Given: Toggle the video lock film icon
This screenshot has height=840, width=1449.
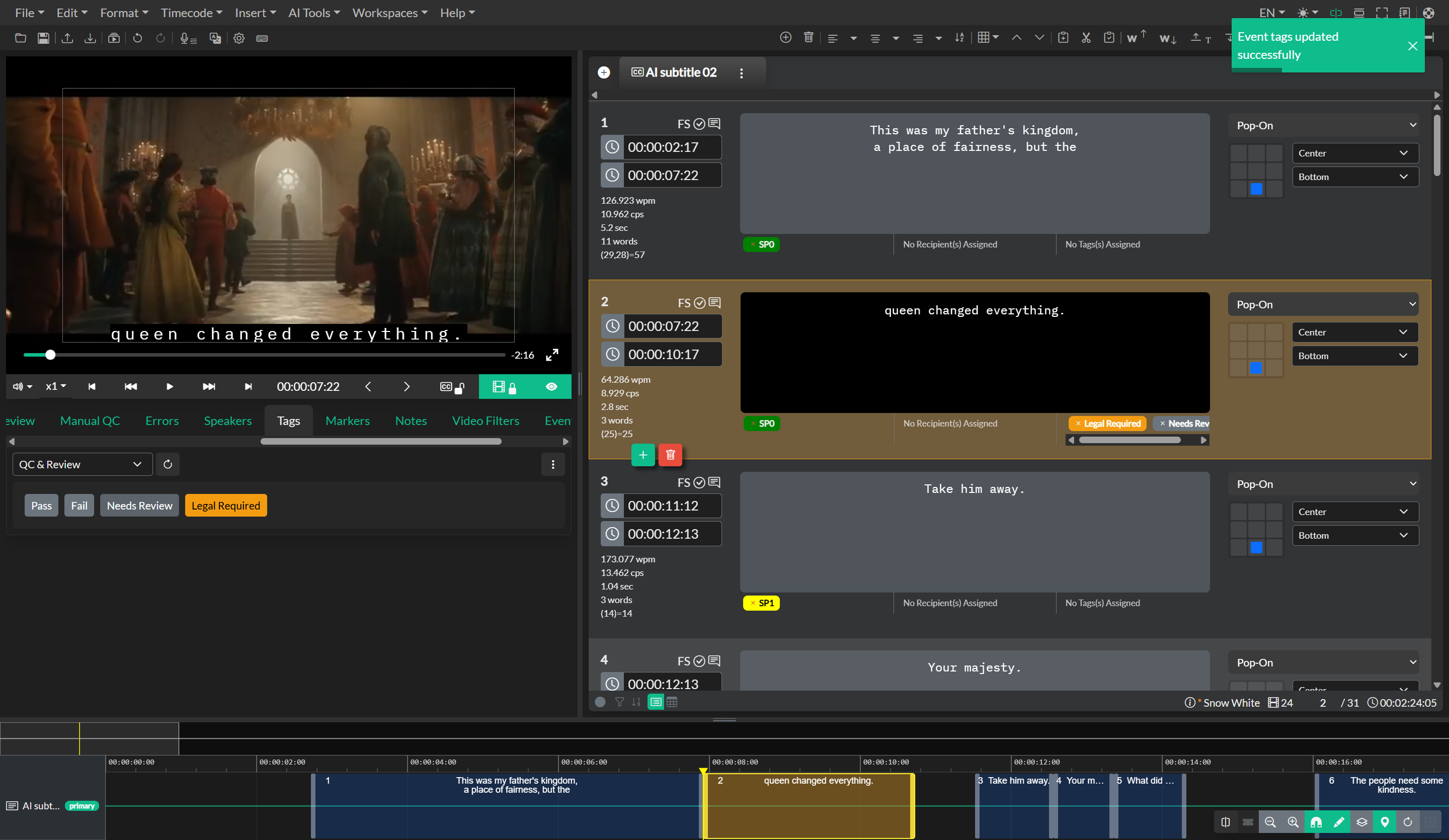Looking at the screenshot, I should pyautogui.click(x=505, y=386).
